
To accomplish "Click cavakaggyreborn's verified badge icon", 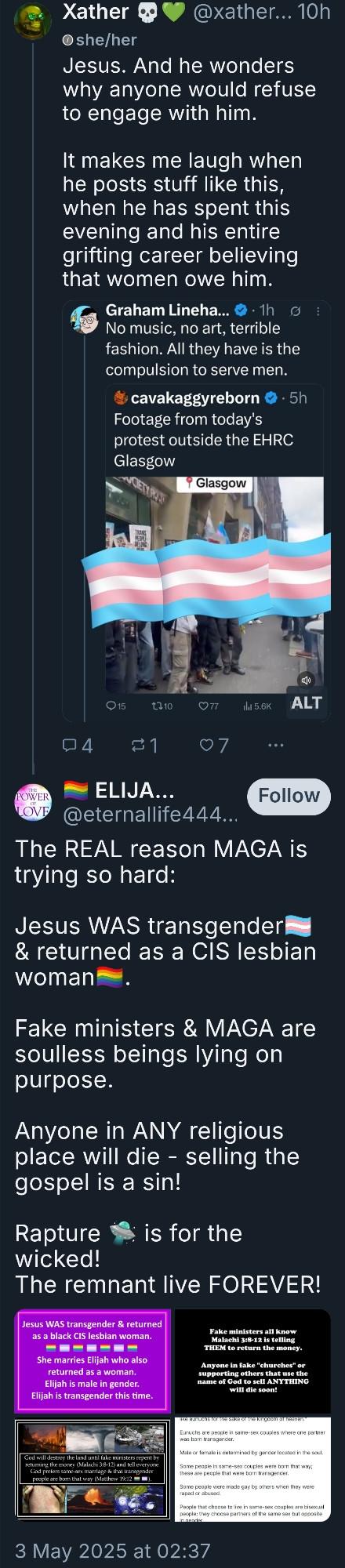I will pyautogui.click(x=271, y=398).
